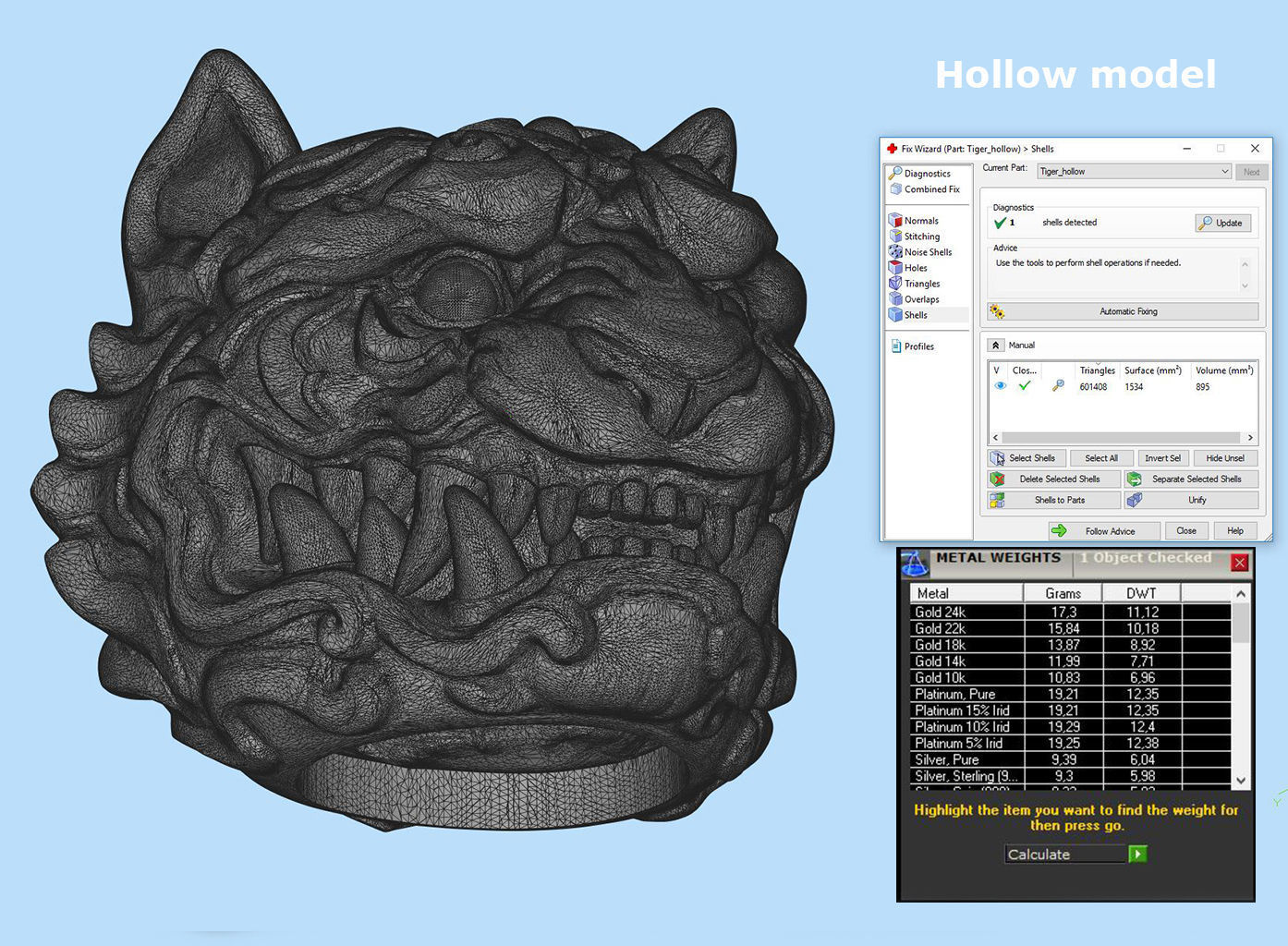Select the Platinum 10% Irid row
Image resolution: width=1288 pixels, height=946 pixels.
click(1071, 727)
